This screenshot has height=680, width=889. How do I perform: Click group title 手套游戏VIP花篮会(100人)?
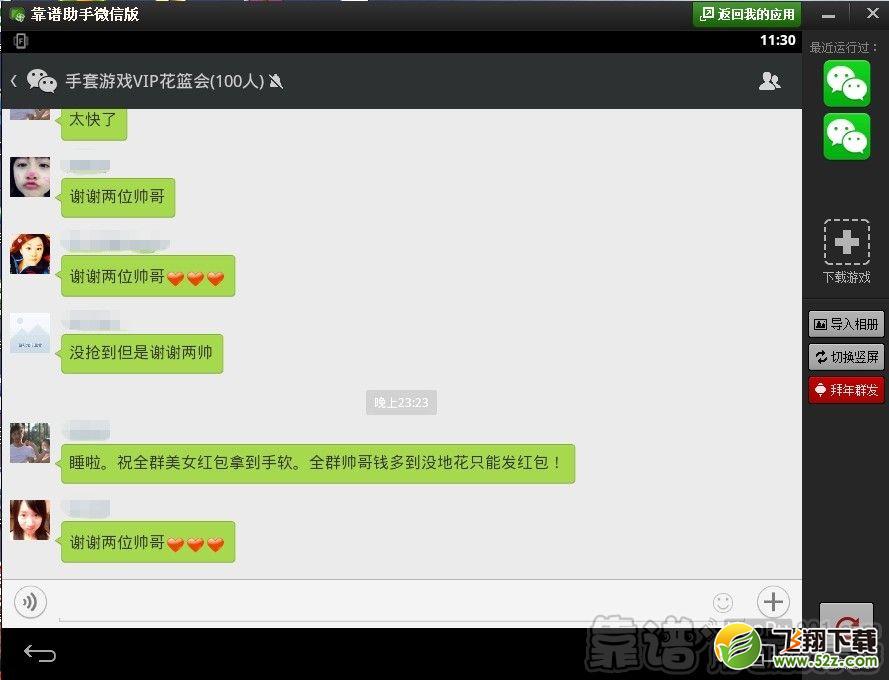(164, 82)
